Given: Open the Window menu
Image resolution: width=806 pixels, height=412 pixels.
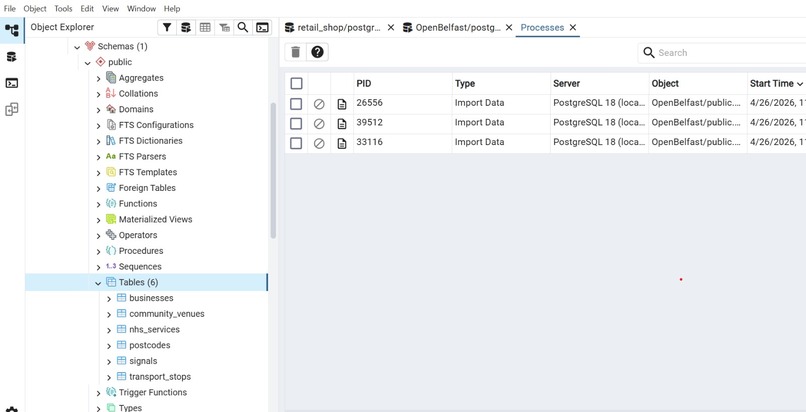Looking at the screenshot, I should tap(141, 8).
